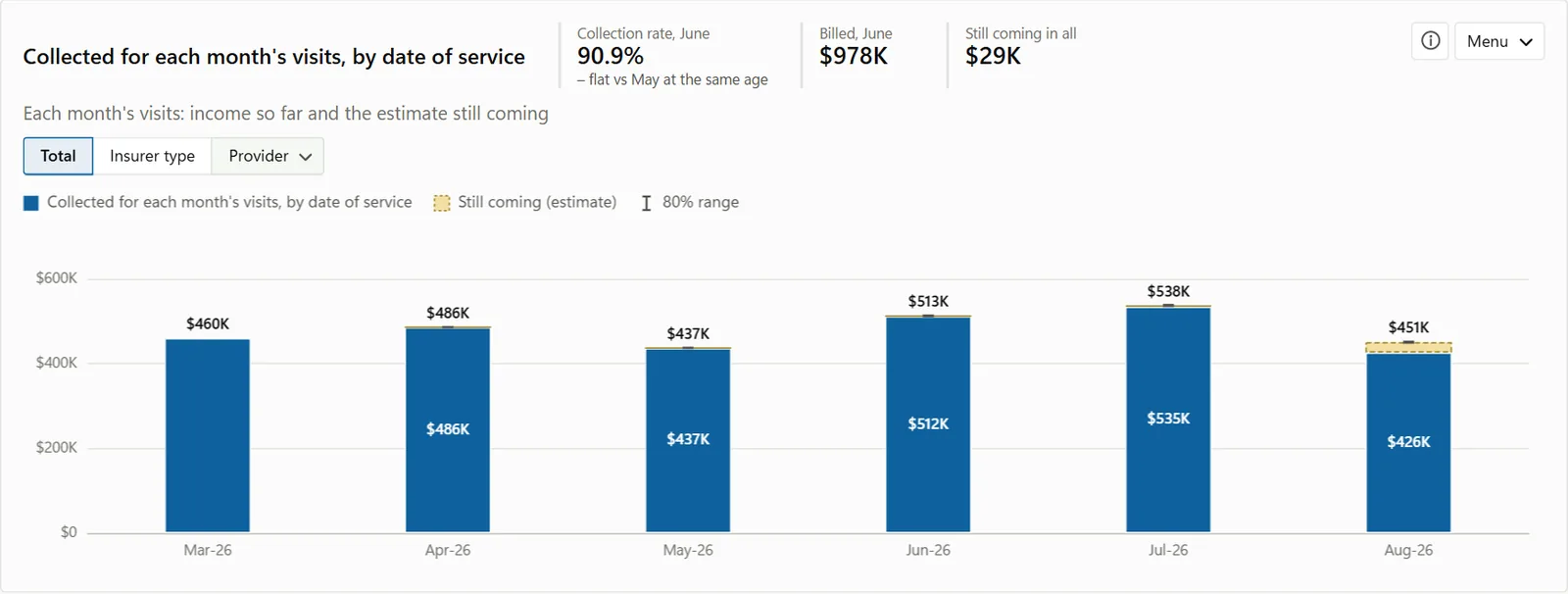
Task: Click 'flat vs May at the same age'
Action: click(x=678, y=79)
